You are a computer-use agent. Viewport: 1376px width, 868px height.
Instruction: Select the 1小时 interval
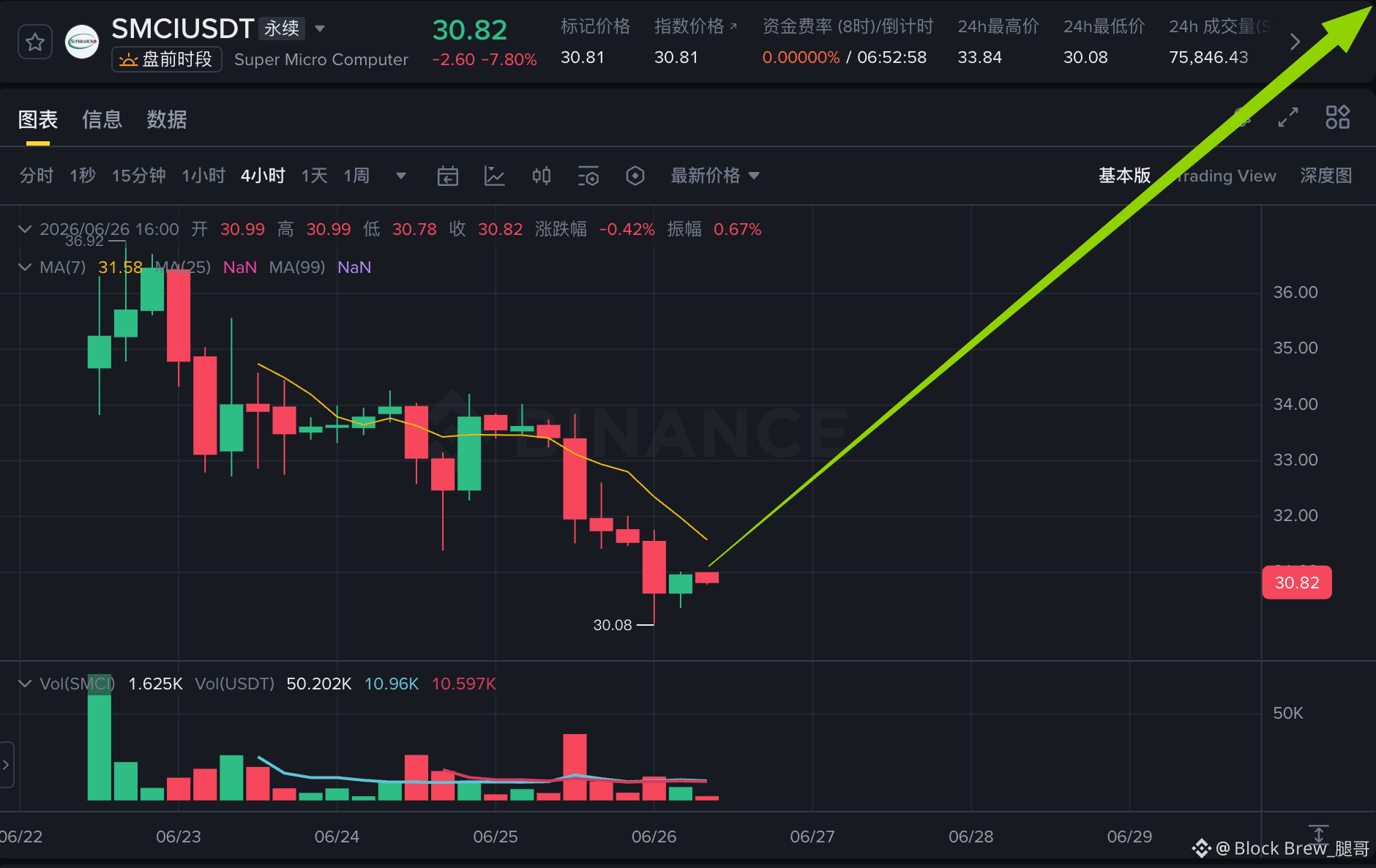[x=203, y=176]
